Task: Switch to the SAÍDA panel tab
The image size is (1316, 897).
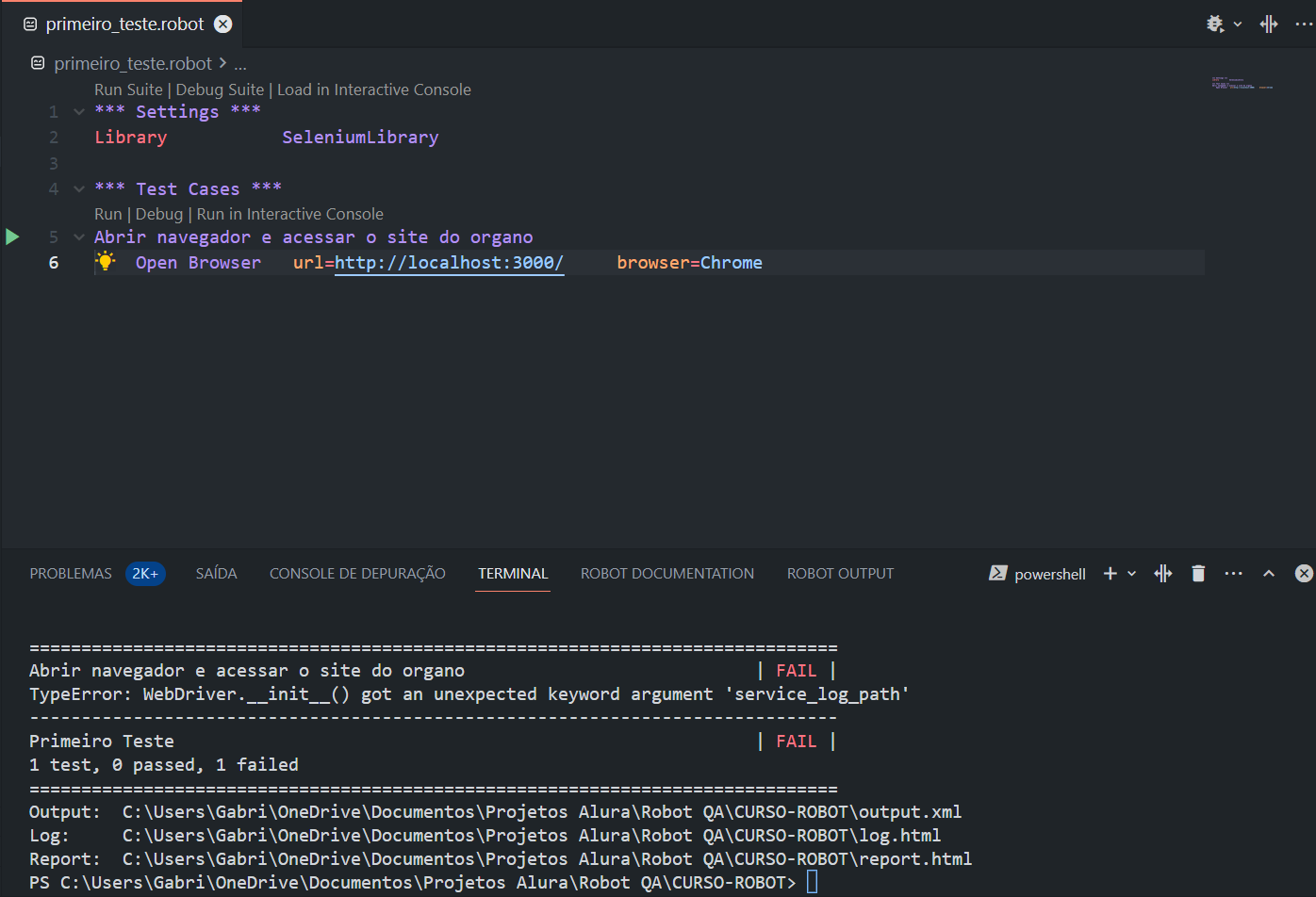Action: tap(216, 574)
